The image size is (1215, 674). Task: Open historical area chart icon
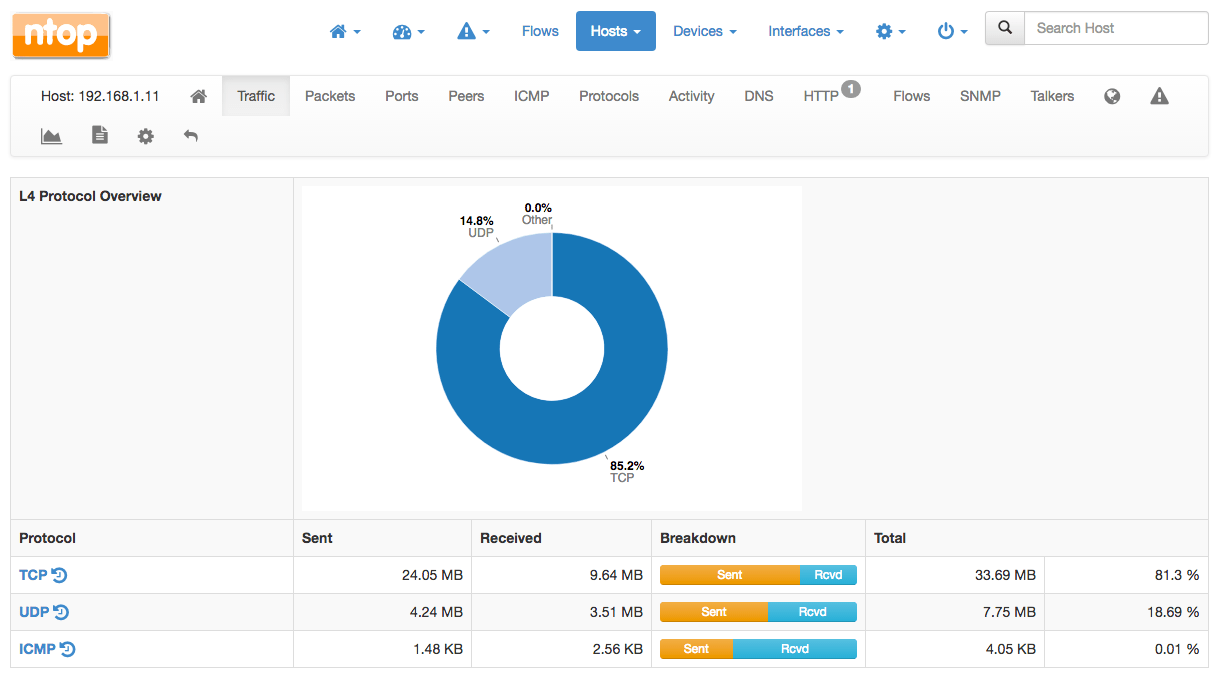(51, 135)
